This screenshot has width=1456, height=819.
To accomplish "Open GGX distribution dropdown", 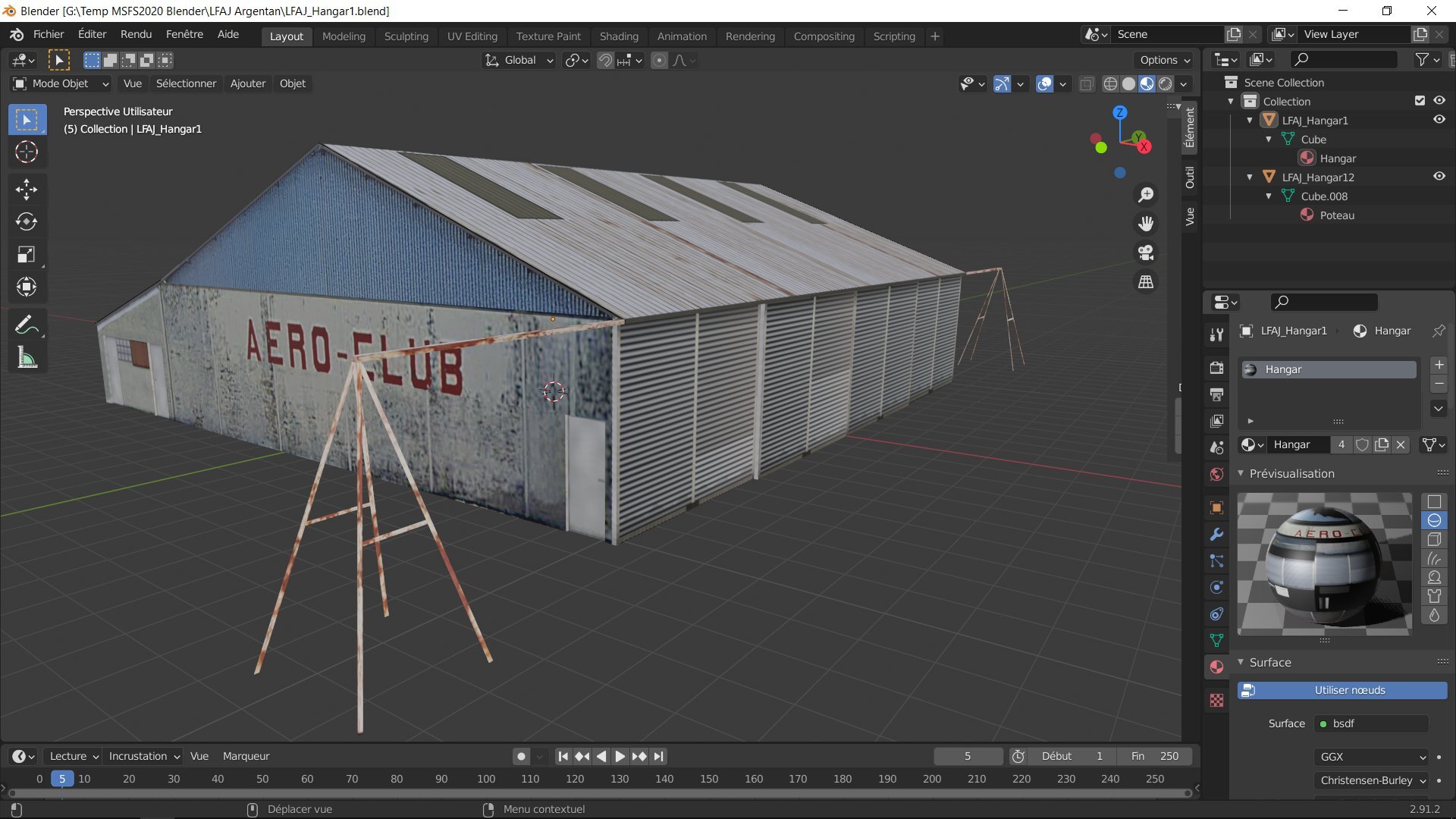I will point(1372,757).
